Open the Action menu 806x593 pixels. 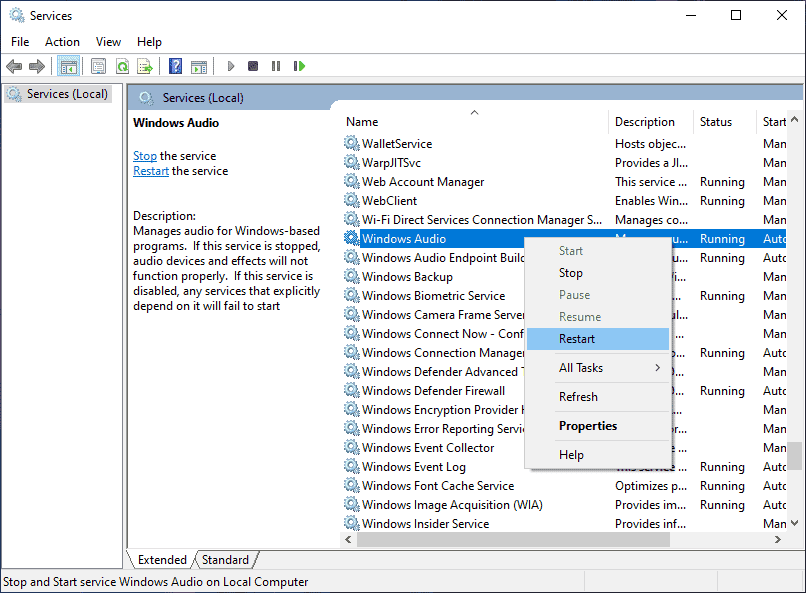62,41
